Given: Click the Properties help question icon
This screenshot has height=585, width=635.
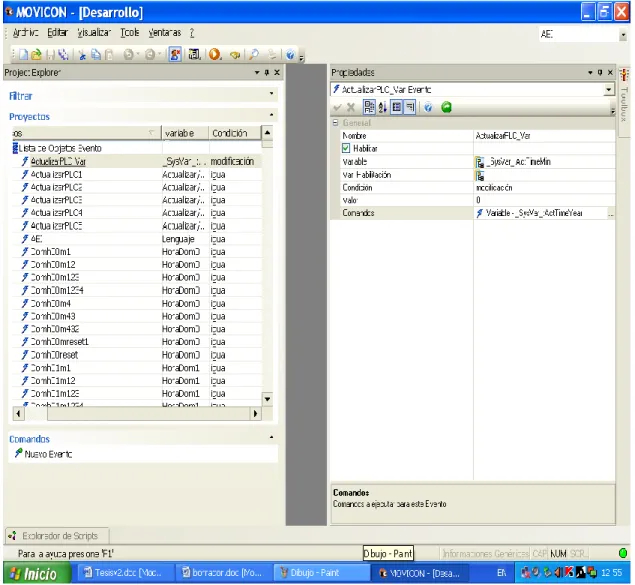Looking at the screenshot, I should 428,107.
